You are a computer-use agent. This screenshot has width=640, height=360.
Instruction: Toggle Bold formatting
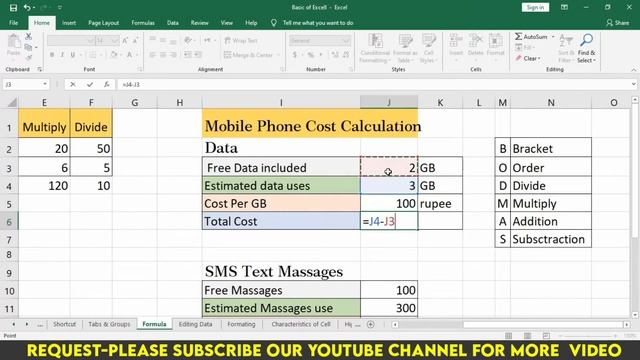click(52, 55)
